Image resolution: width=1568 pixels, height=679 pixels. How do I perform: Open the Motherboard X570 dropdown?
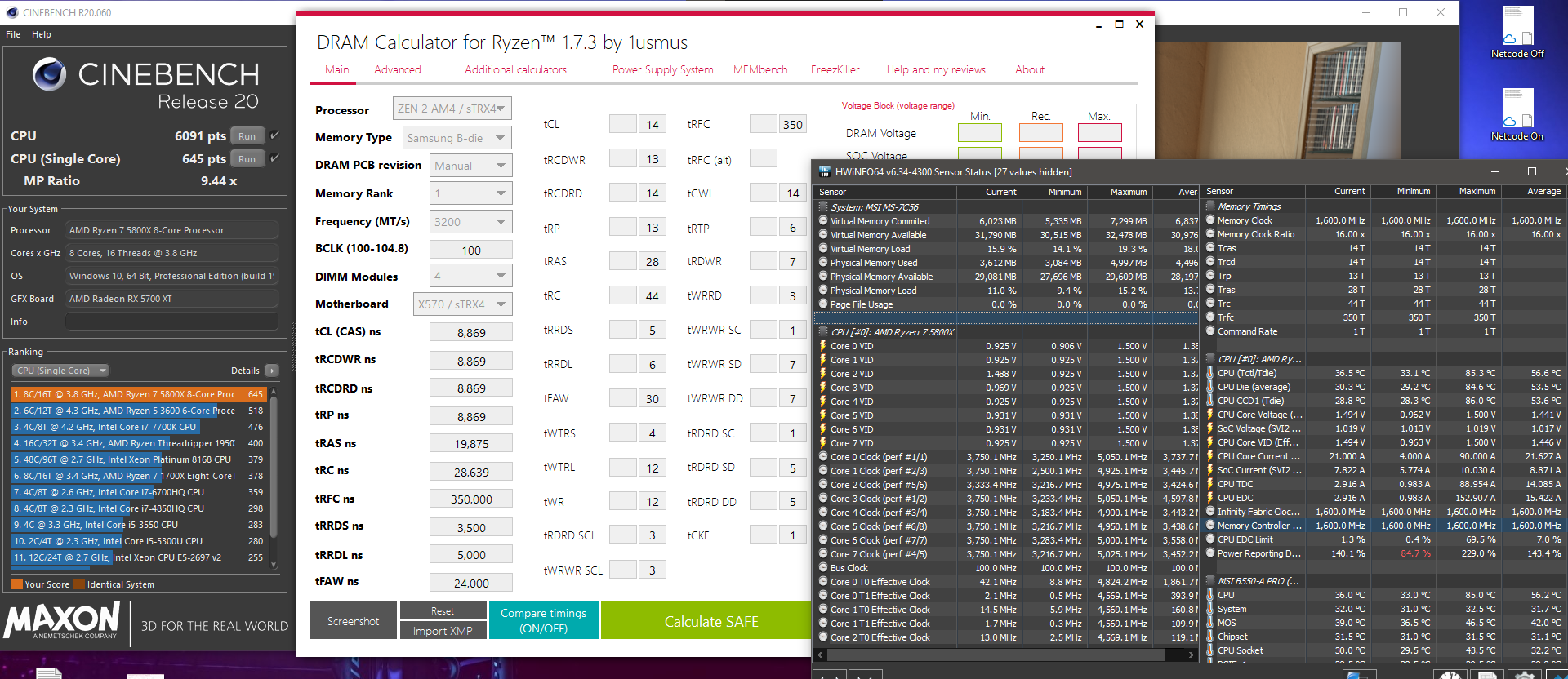tap(463, 304)
